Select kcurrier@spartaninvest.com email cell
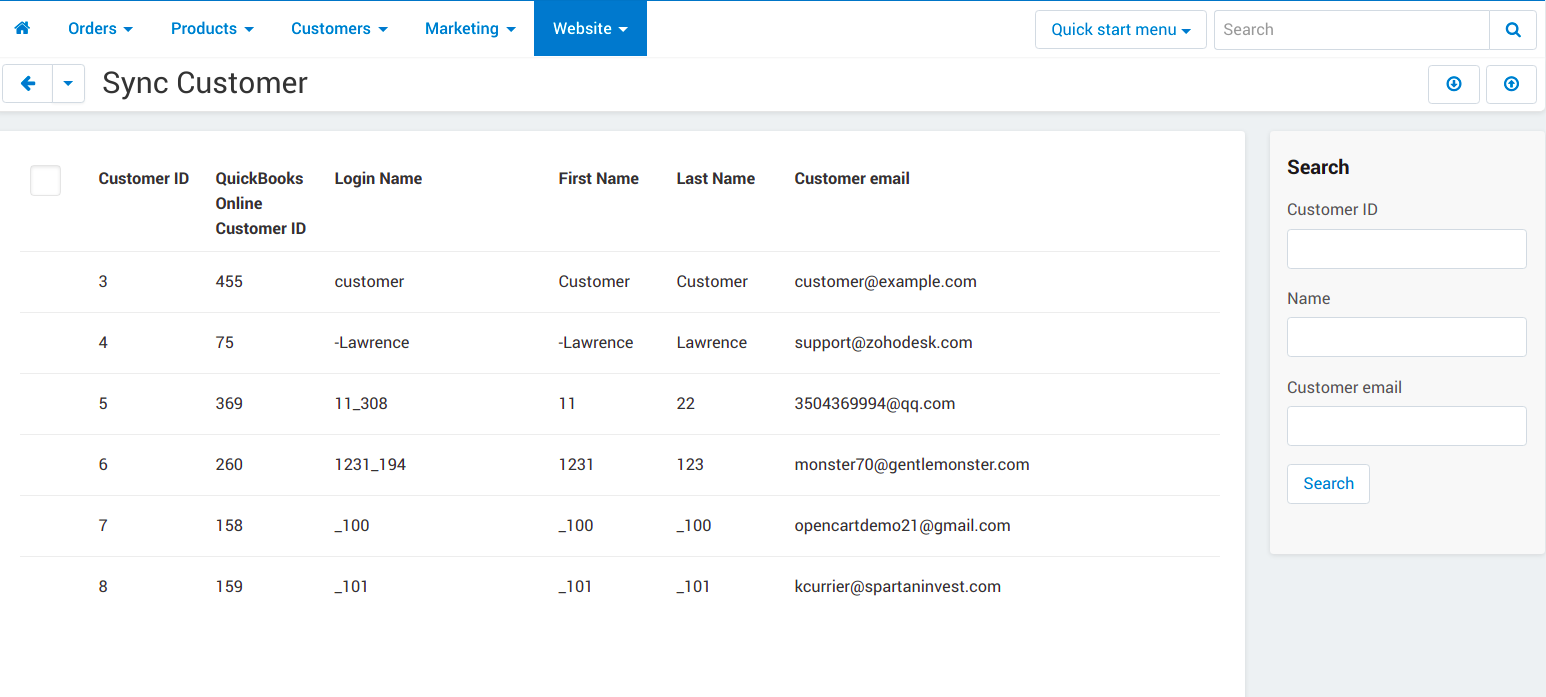 click(898, 587)
